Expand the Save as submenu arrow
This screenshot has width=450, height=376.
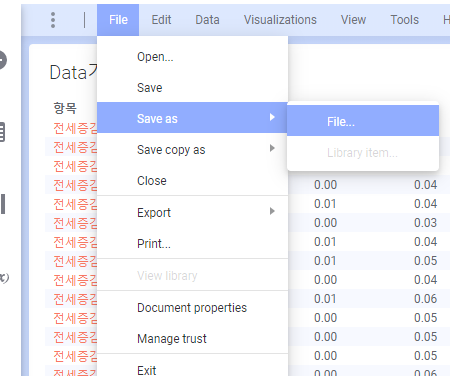tap(272, 117)
